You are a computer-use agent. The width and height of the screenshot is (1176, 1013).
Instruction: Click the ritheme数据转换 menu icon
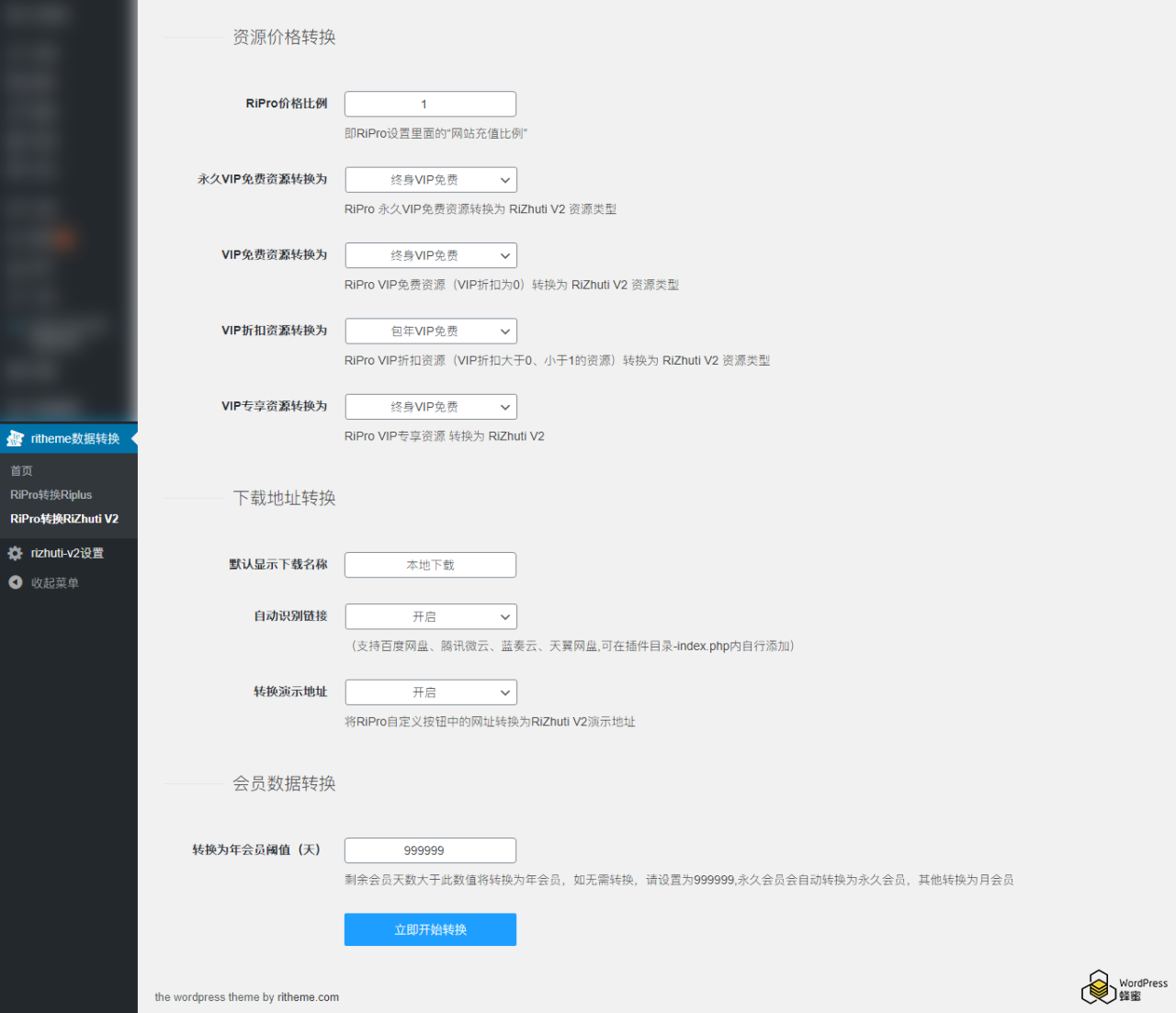pyautogui.click(x=15, y=439)
